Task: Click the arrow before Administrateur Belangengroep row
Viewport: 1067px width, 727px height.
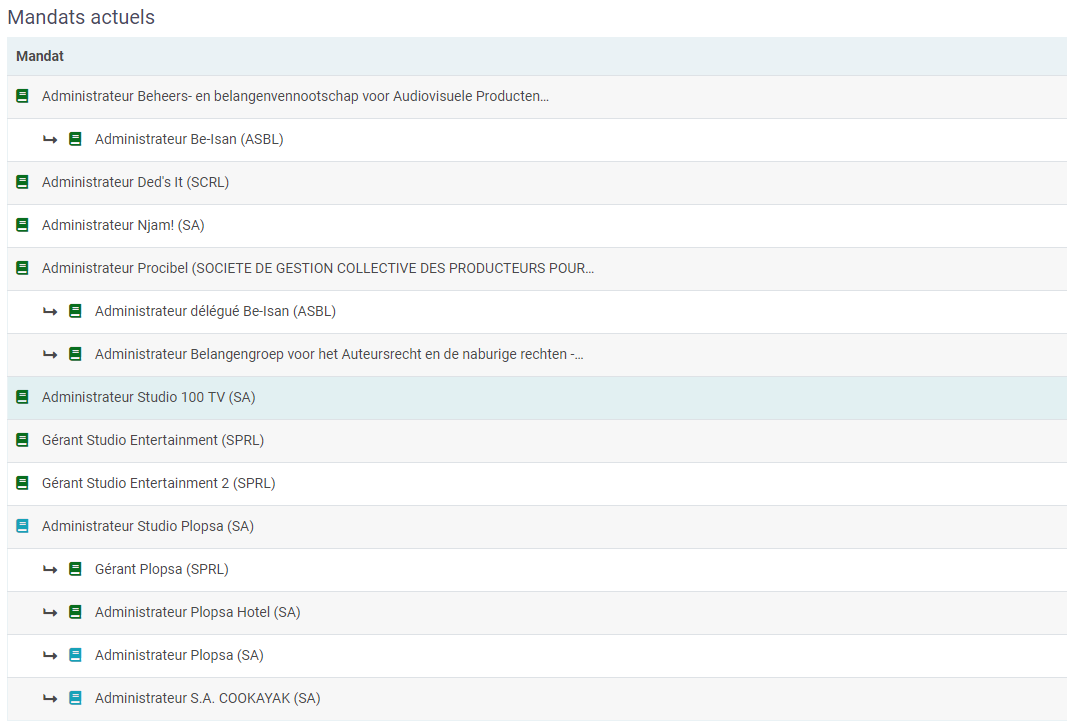Action: (50, 354)
